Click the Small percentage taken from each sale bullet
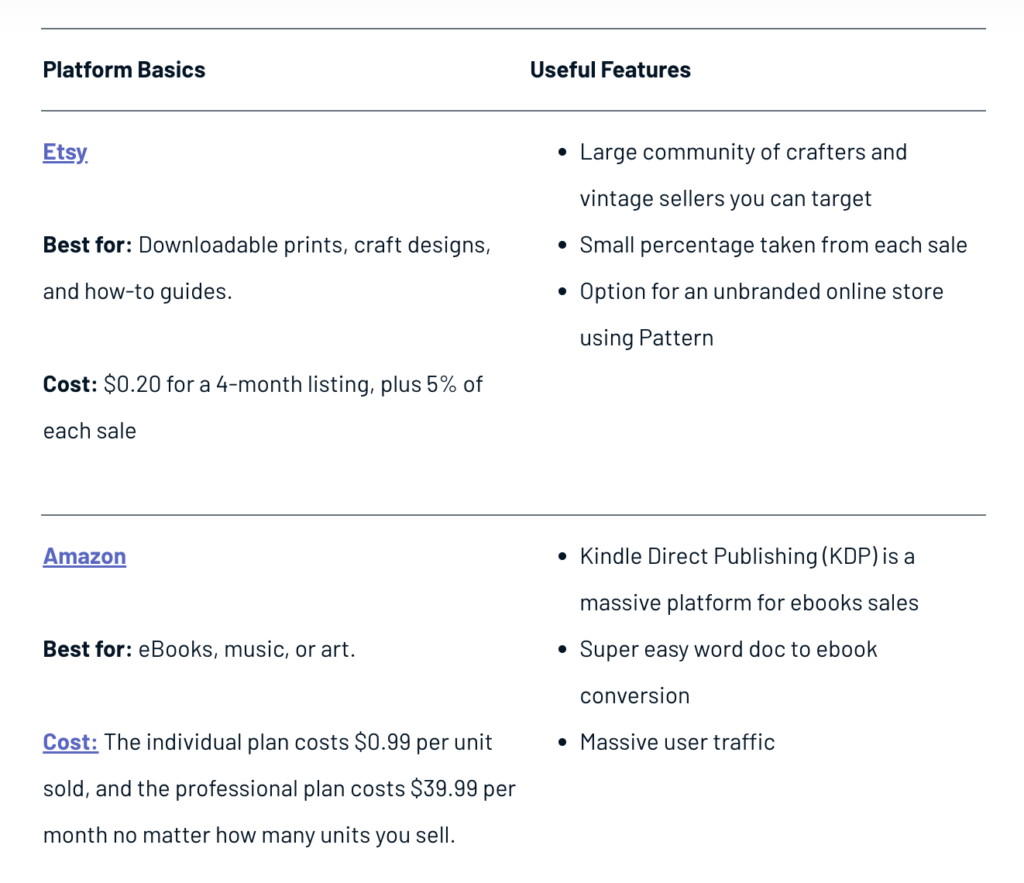Screen dimensions: 1024x883 773,245
